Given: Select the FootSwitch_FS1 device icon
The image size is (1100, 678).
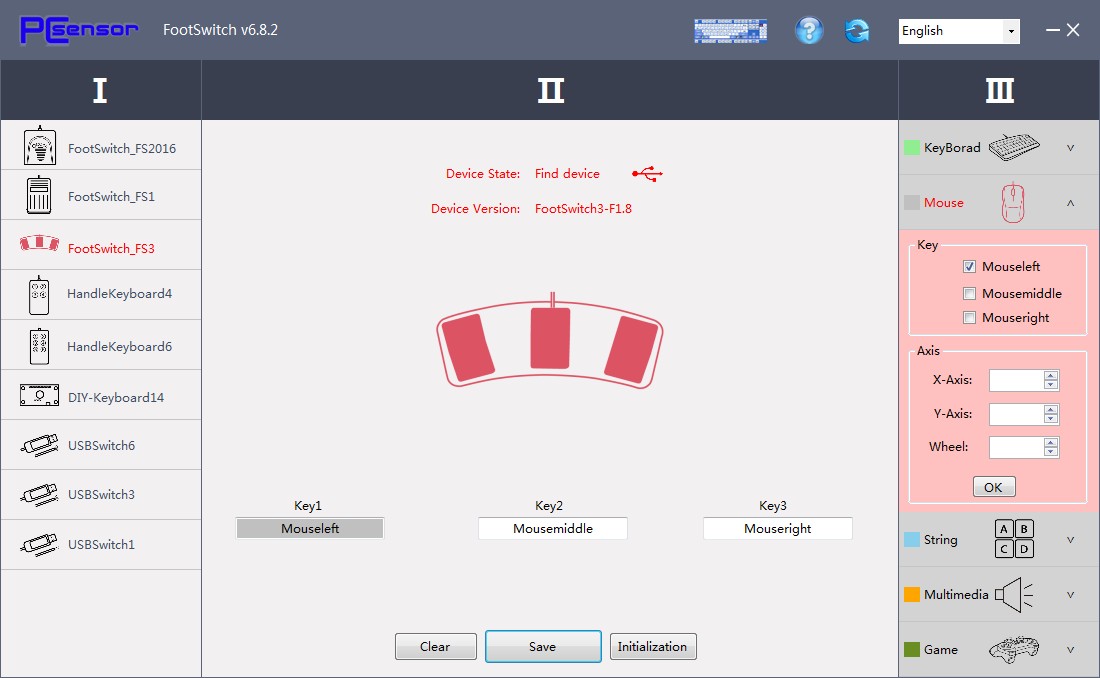Looking at the screenshot, I should [39, 195].
